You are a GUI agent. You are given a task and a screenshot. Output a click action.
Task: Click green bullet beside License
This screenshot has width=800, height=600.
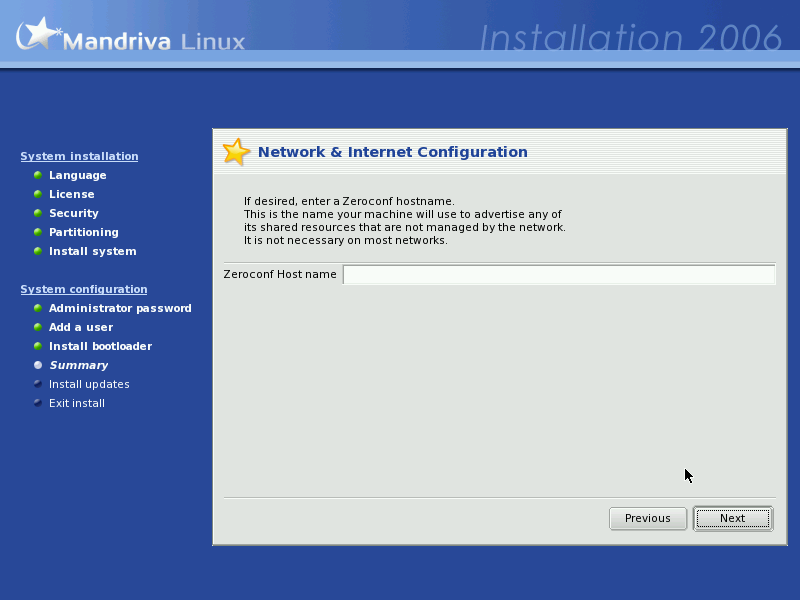point(38,194)
